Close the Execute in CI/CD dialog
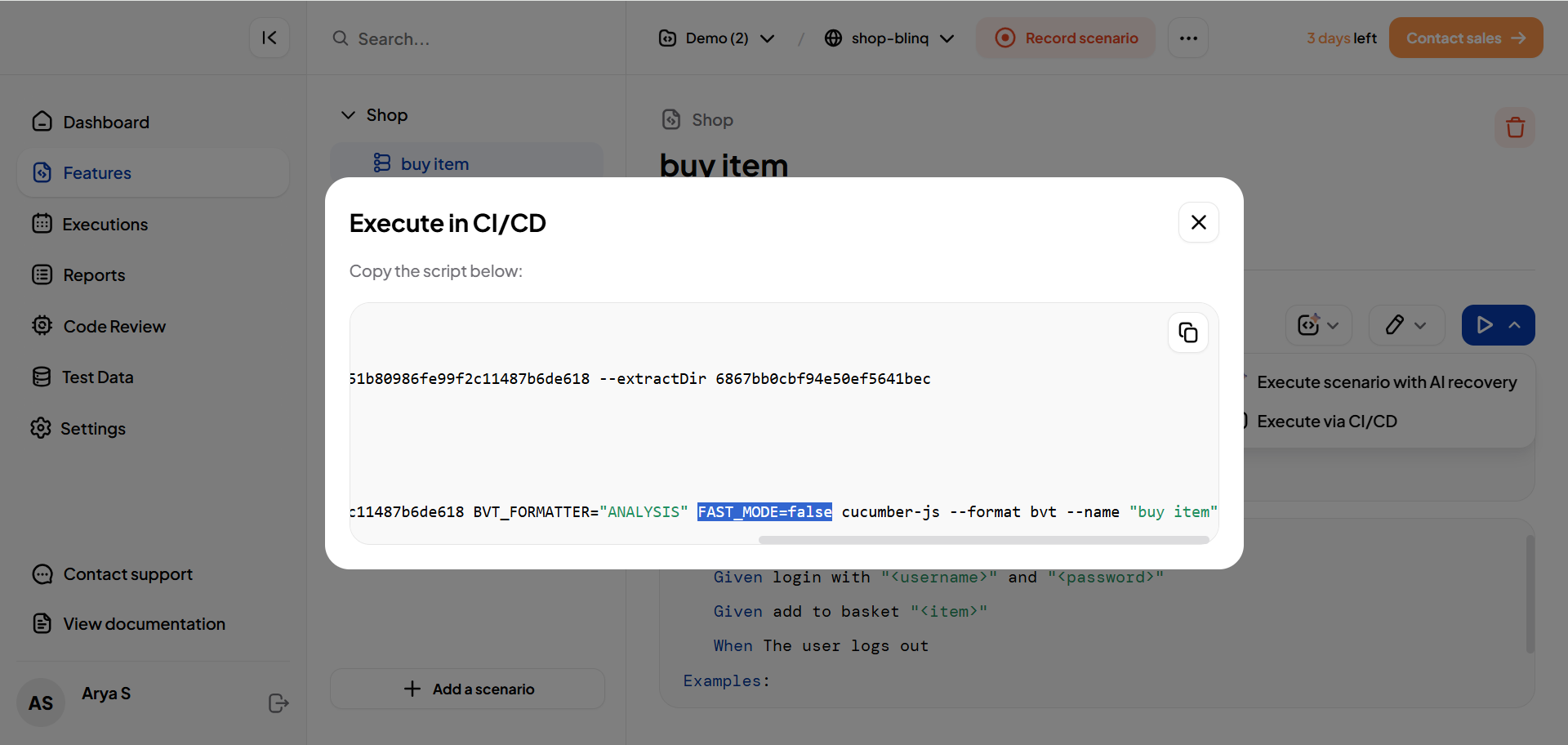 tap(1198, 222)
